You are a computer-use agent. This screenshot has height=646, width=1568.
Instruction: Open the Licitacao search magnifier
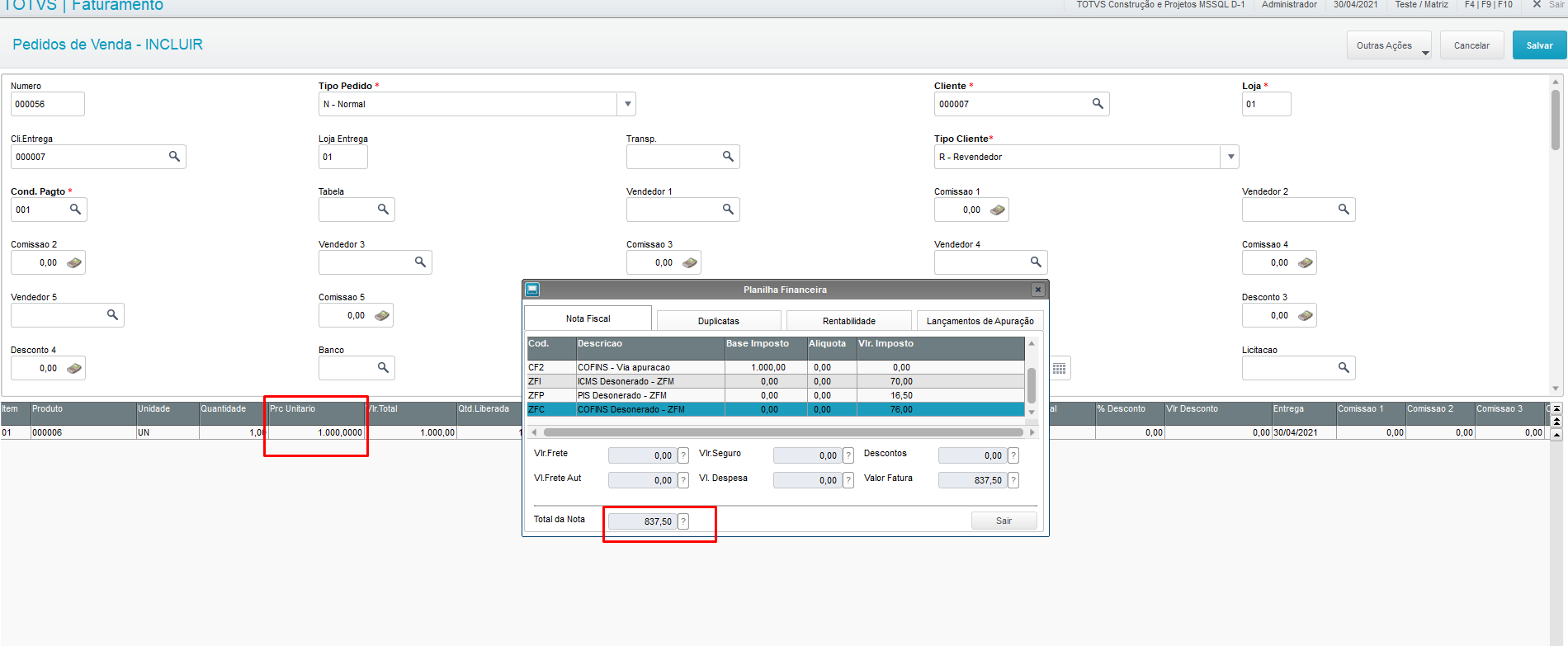1344,368
